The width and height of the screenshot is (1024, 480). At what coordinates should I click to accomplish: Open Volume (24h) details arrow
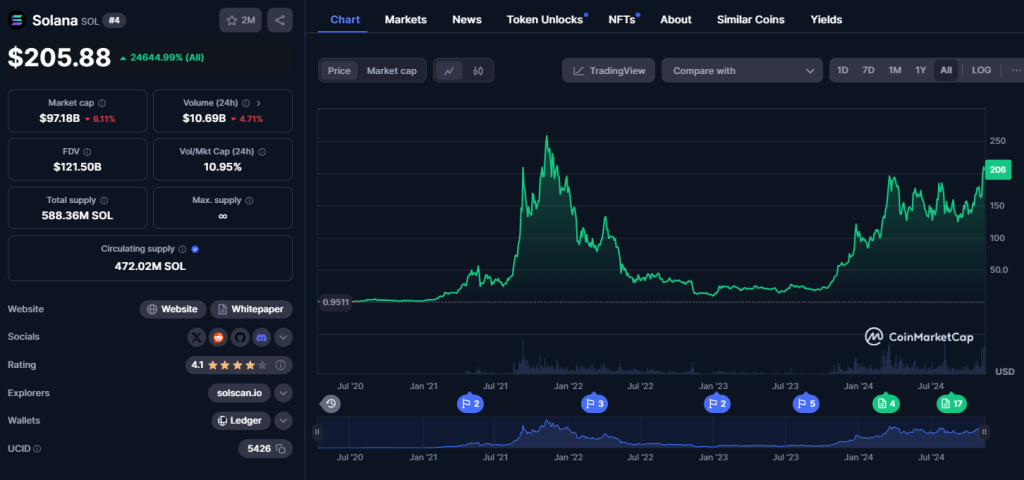tap(259, 103)
